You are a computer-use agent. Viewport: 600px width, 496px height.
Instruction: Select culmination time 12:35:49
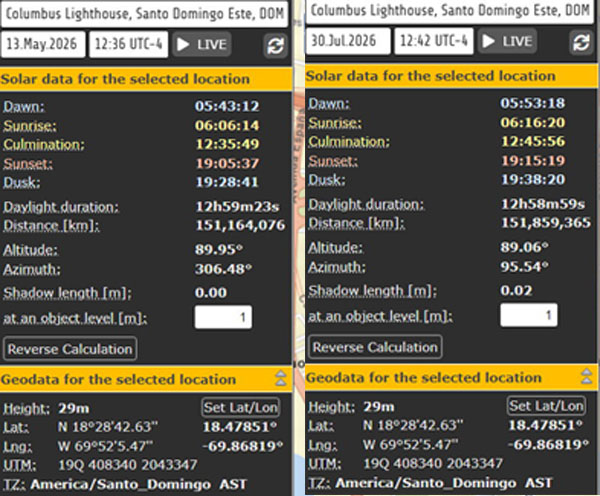[227, 144]
